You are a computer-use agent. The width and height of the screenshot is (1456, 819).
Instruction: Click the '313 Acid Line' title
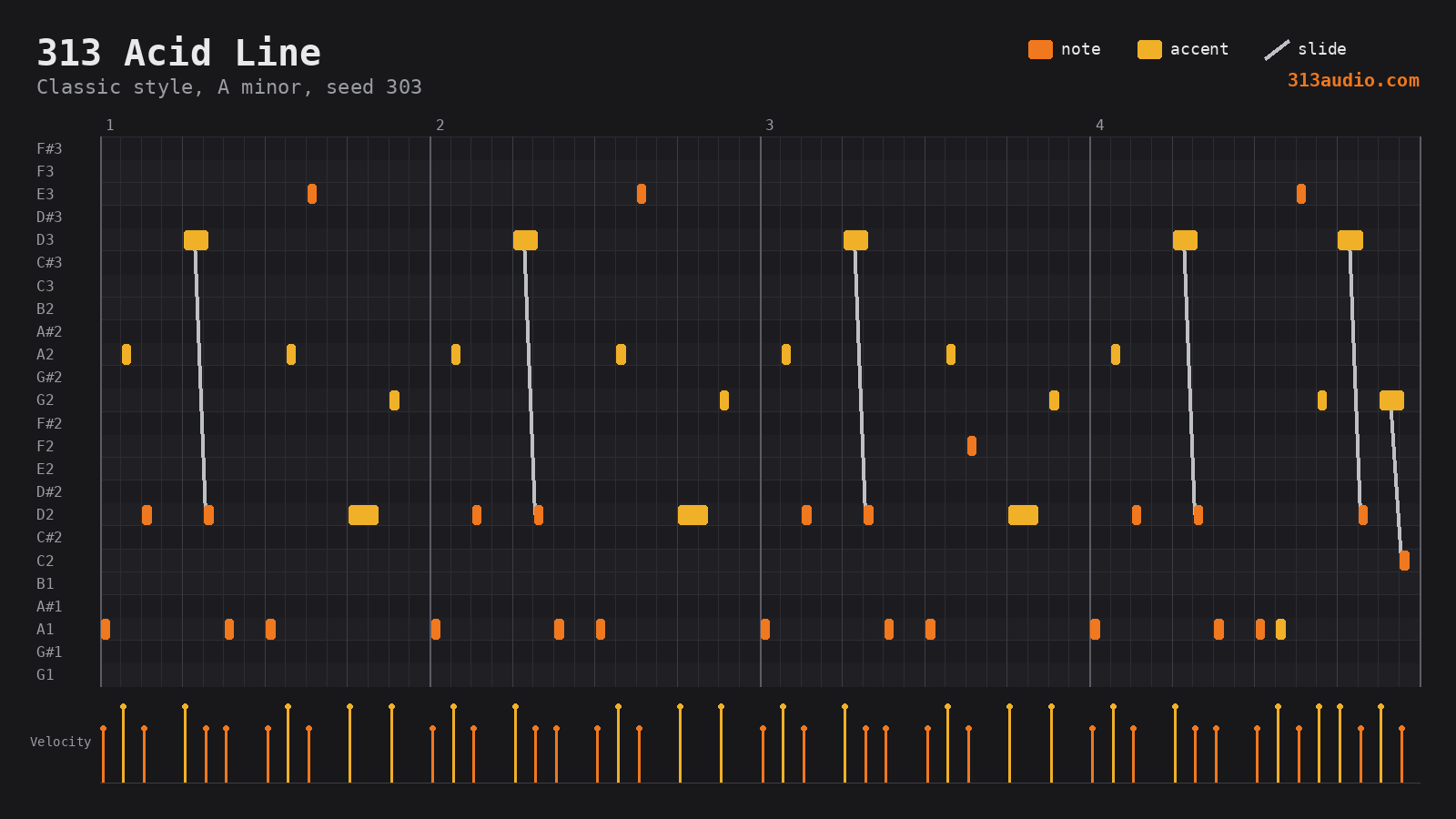(x=178, y=53)
